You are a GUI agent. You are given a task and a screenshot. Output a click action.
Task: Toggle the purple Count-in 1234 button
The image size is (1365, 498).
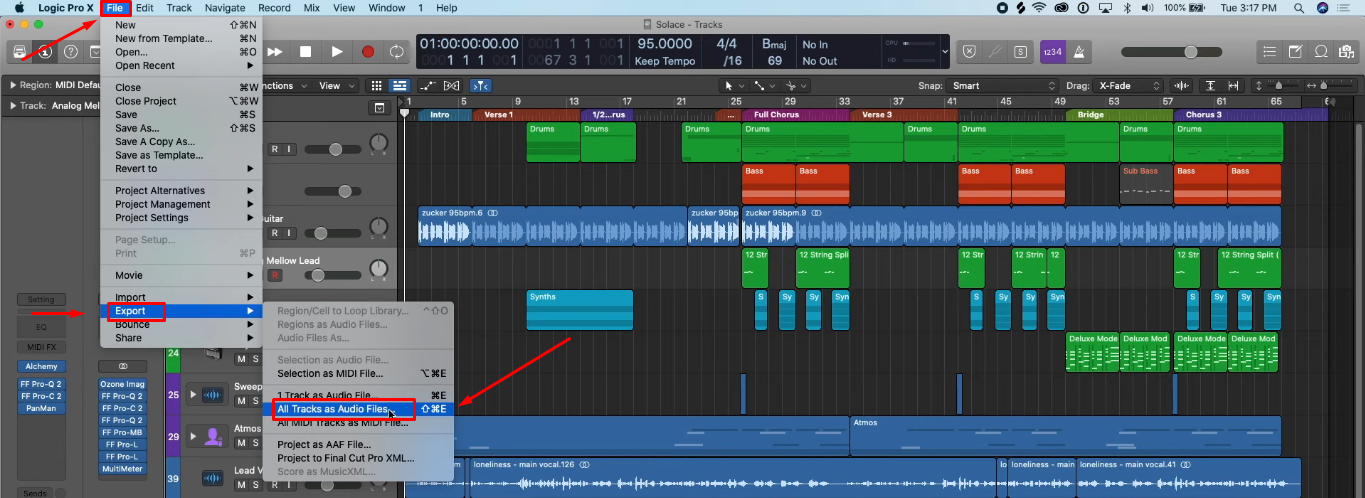point(1052,52)
